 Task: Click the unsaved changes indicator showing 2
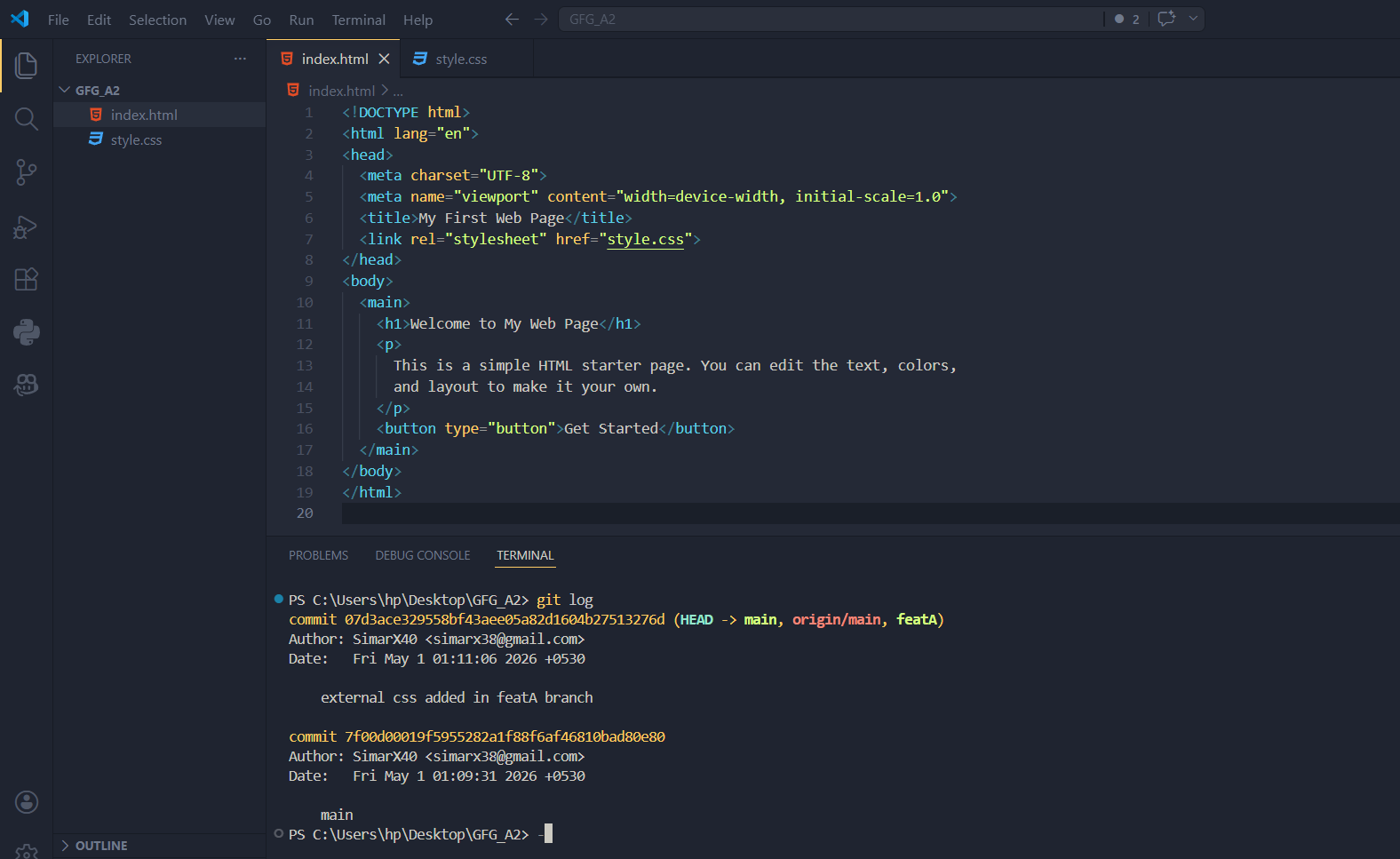tap(1126, 19)
